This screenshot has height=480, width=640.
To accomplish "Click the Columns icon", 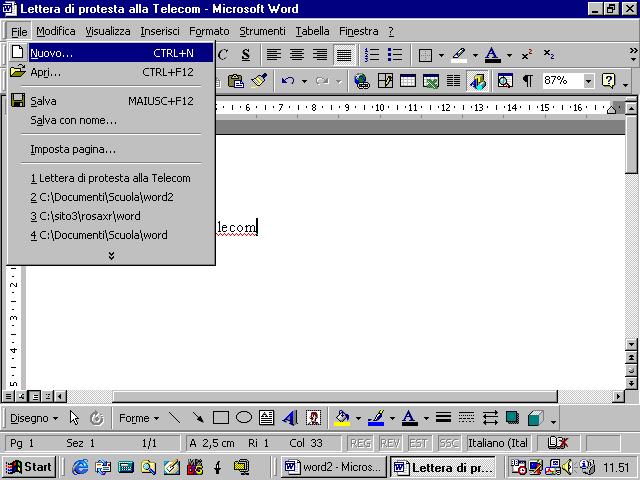I will point(453,81).
